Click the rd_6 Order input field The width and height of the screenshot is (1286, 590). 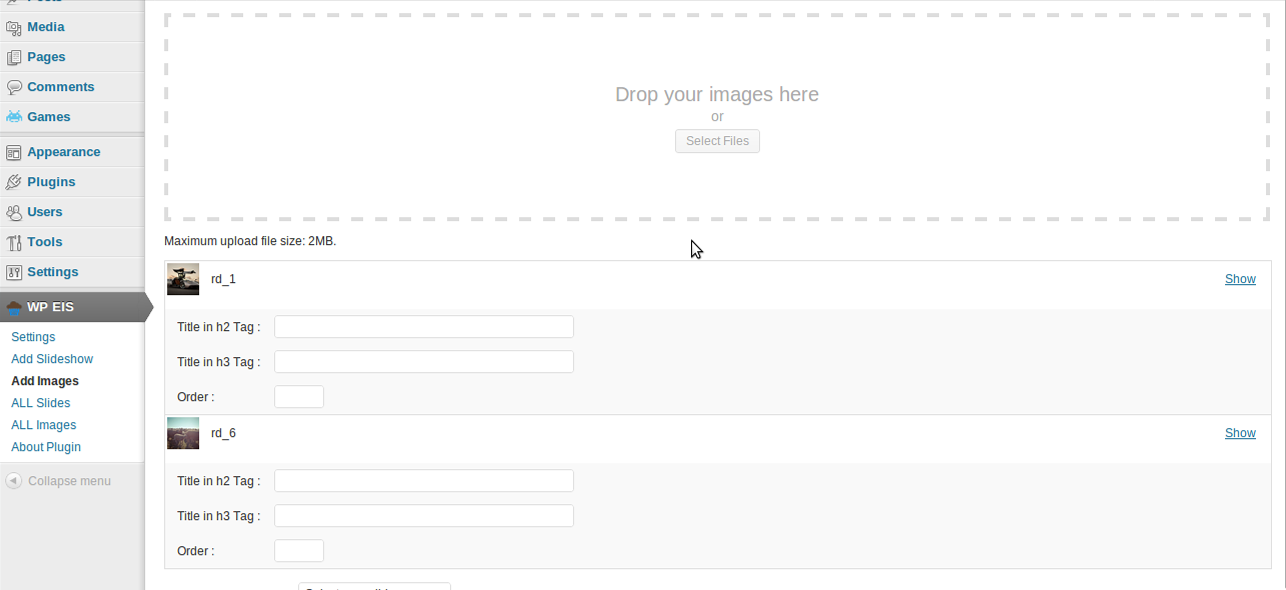pyautogui.click(x=299, y=551)
